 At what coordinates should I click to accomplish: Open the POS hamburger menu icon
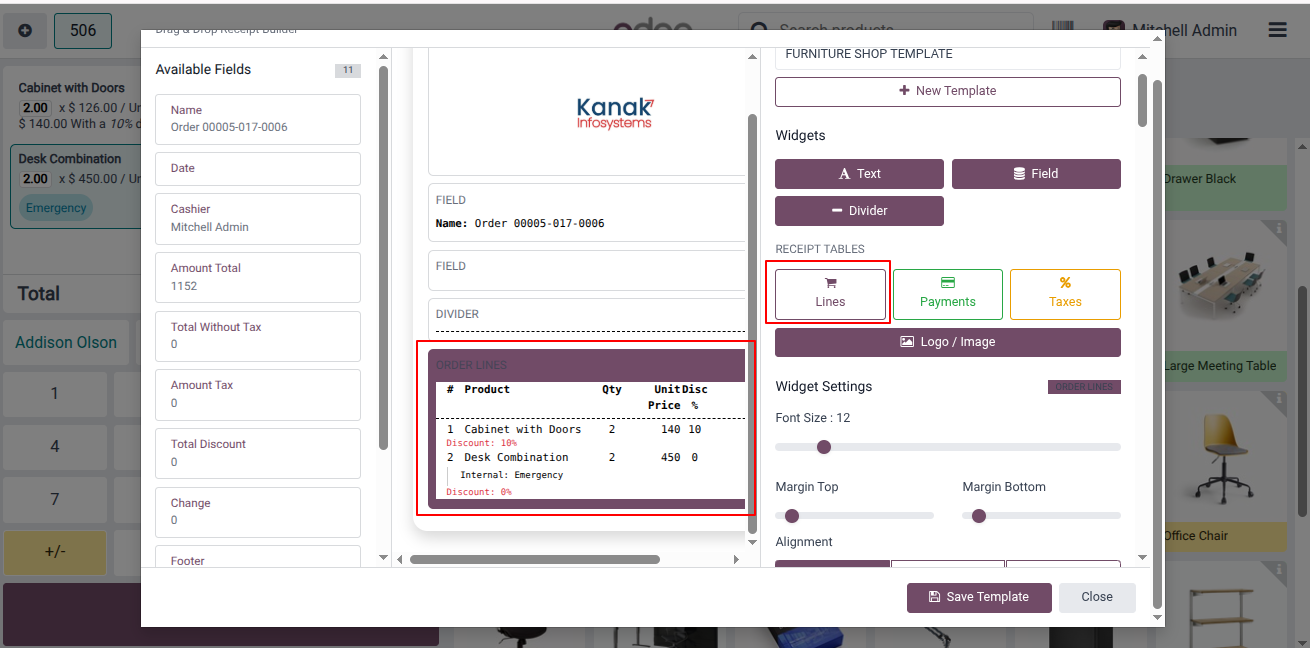(x=1277, y=30)
